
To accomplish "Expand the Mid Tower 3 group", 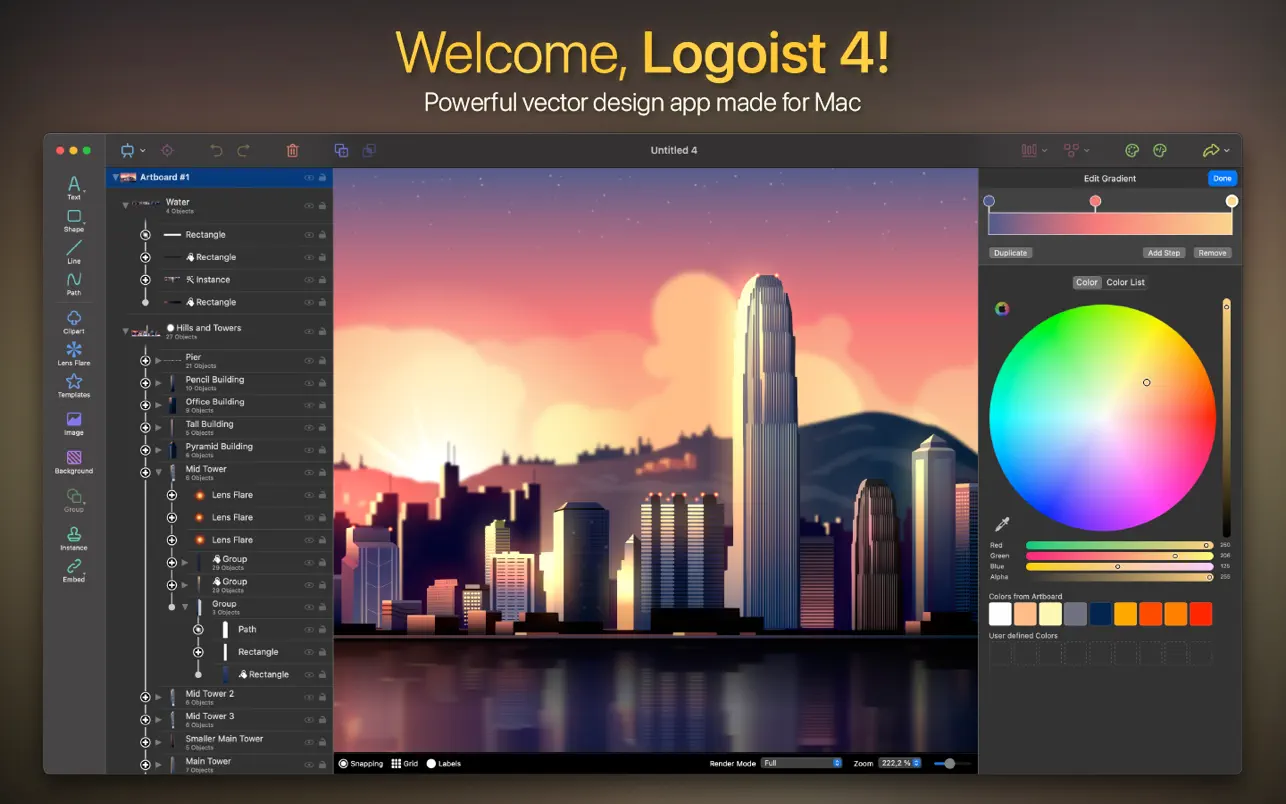I will (158, 719).
